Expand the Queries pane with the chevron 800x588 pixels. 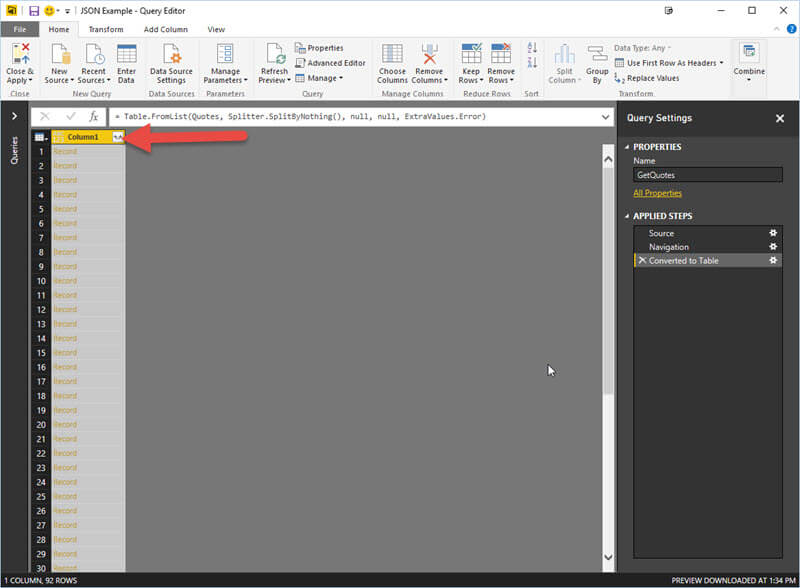click(14, 117)
